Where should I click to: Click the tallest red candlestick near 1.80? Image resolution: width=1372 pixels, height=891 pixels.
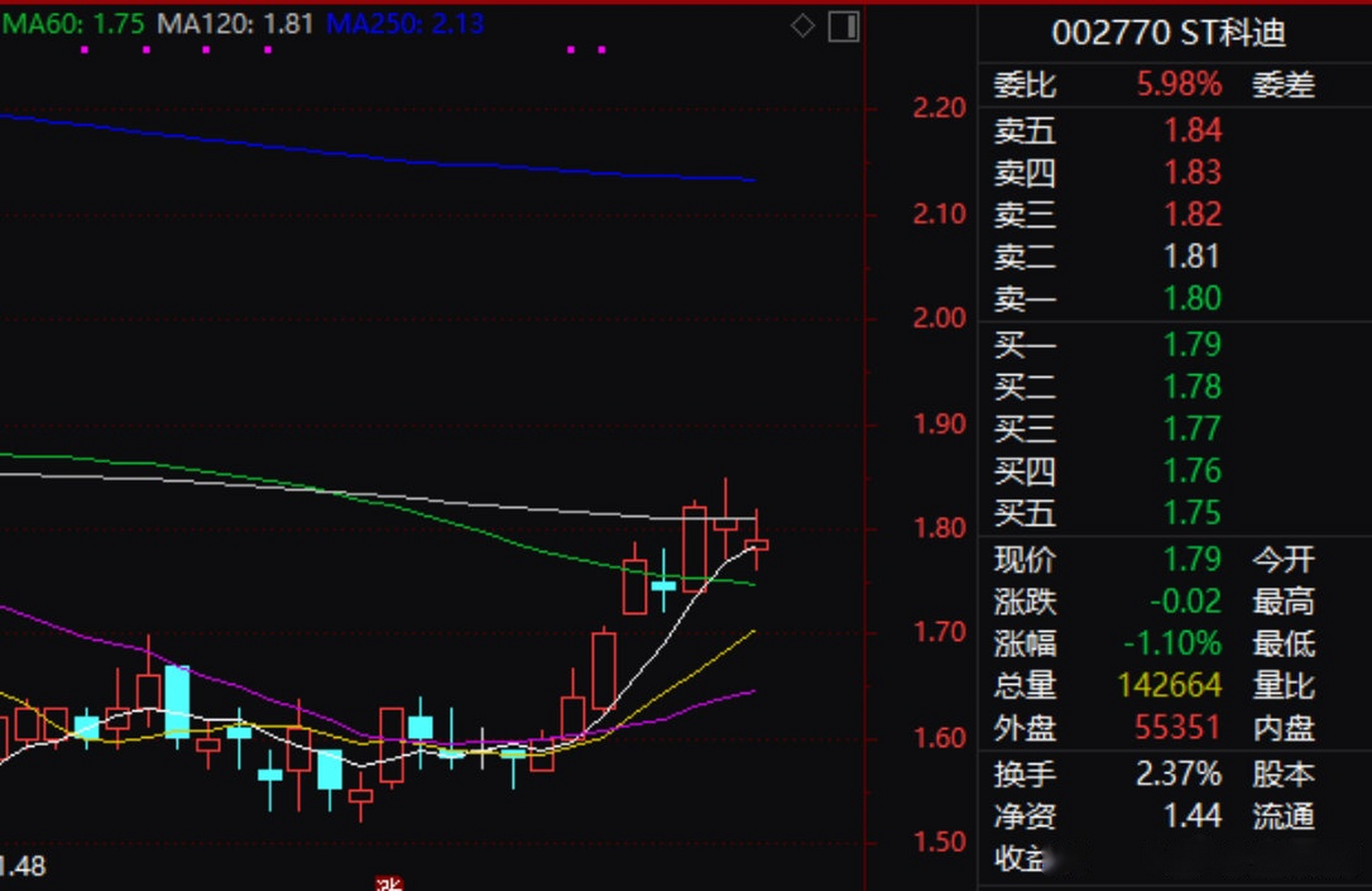694,549
